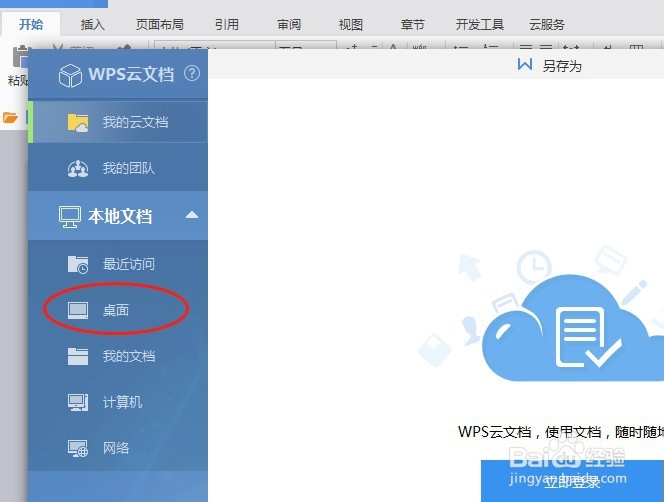Click the computer icon beside 计算机
Viewport: 664px width, 502px height.
(78, 402)
